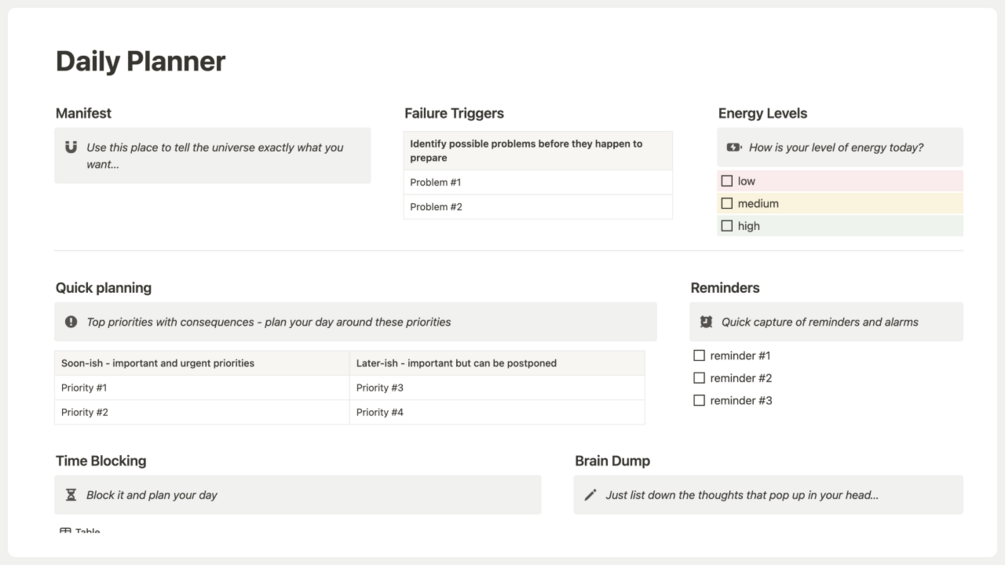Check the medium energy checkbox
1005x565 pixels.
[727, 204]
